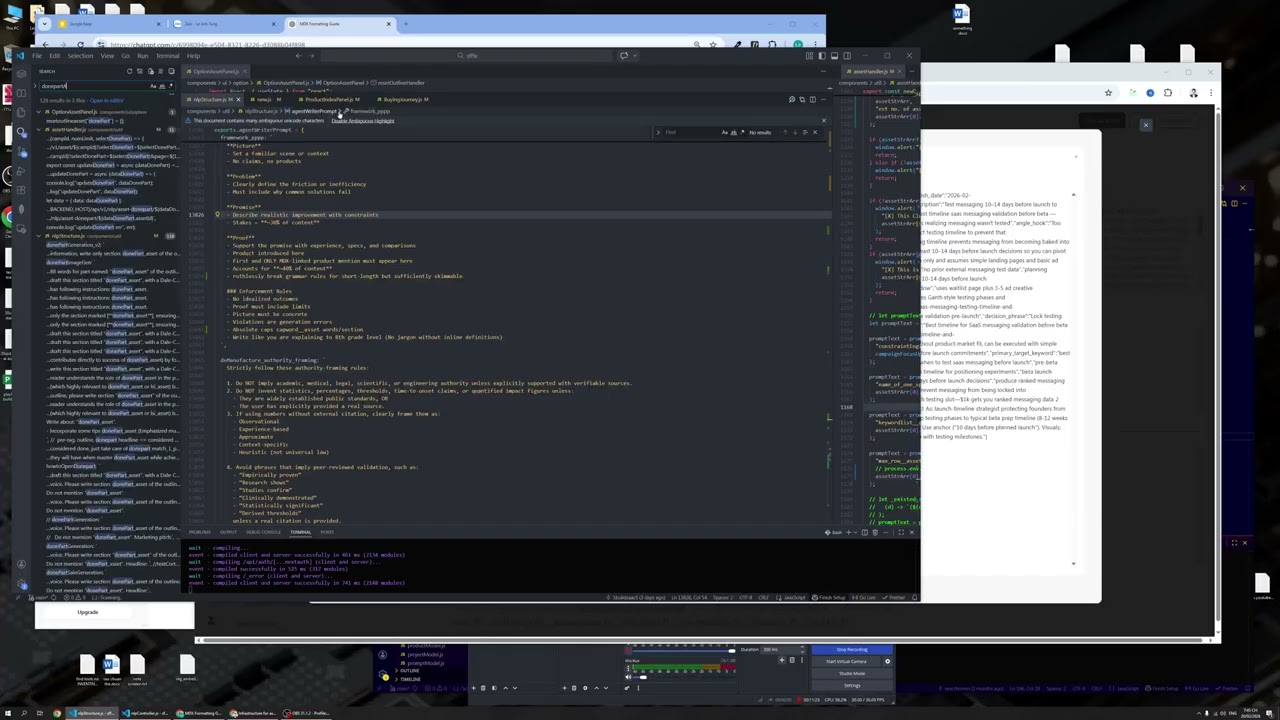Toggle Match Case in the search sidebar
Viewport: 1280px width, 720px height.
[153, 86]
